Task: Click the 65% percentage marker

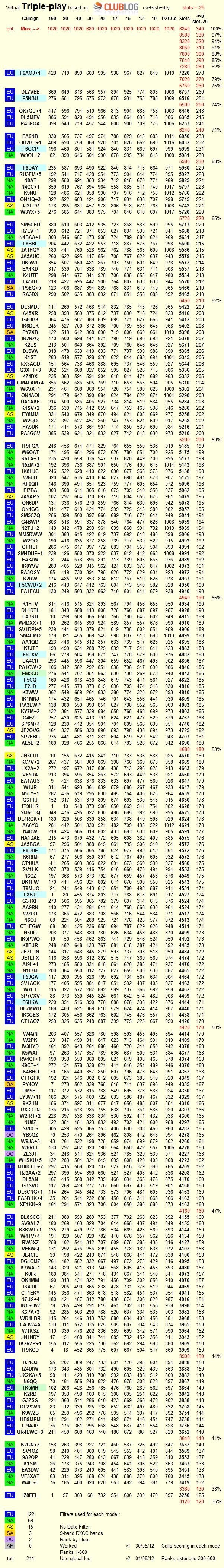Action: pyautogui.click(x=216, y=219)
